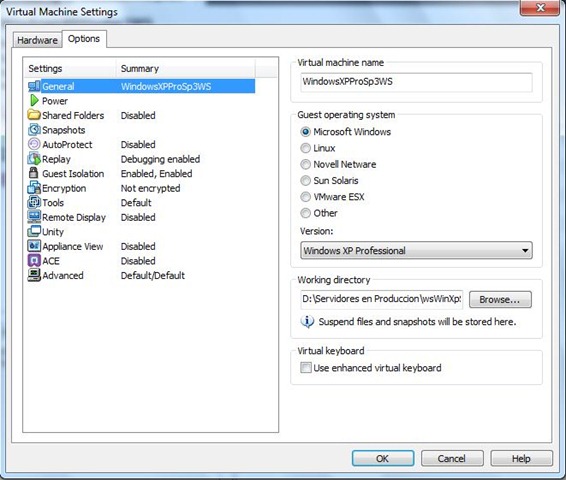Click the Virtual machine name text field

pyautogui.click(x=416, y=82)
